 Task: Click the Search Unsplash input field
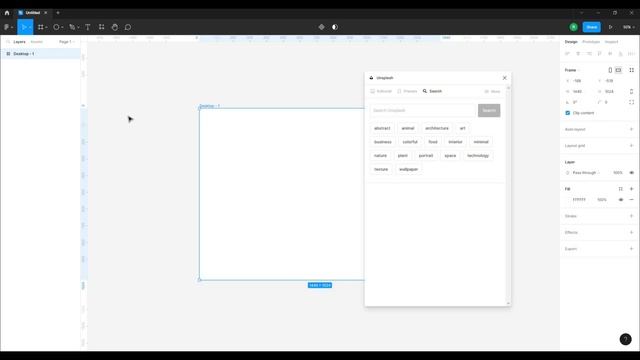[423, 110]
